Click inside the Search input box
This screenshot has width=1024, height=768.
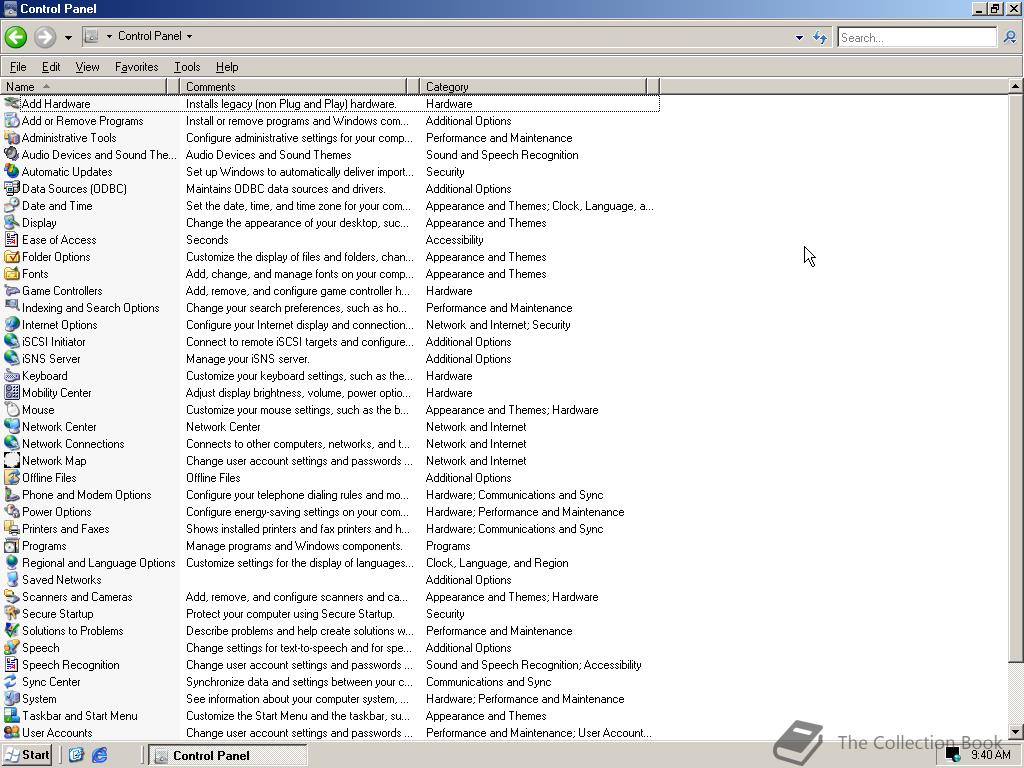(x=916, y=37)
